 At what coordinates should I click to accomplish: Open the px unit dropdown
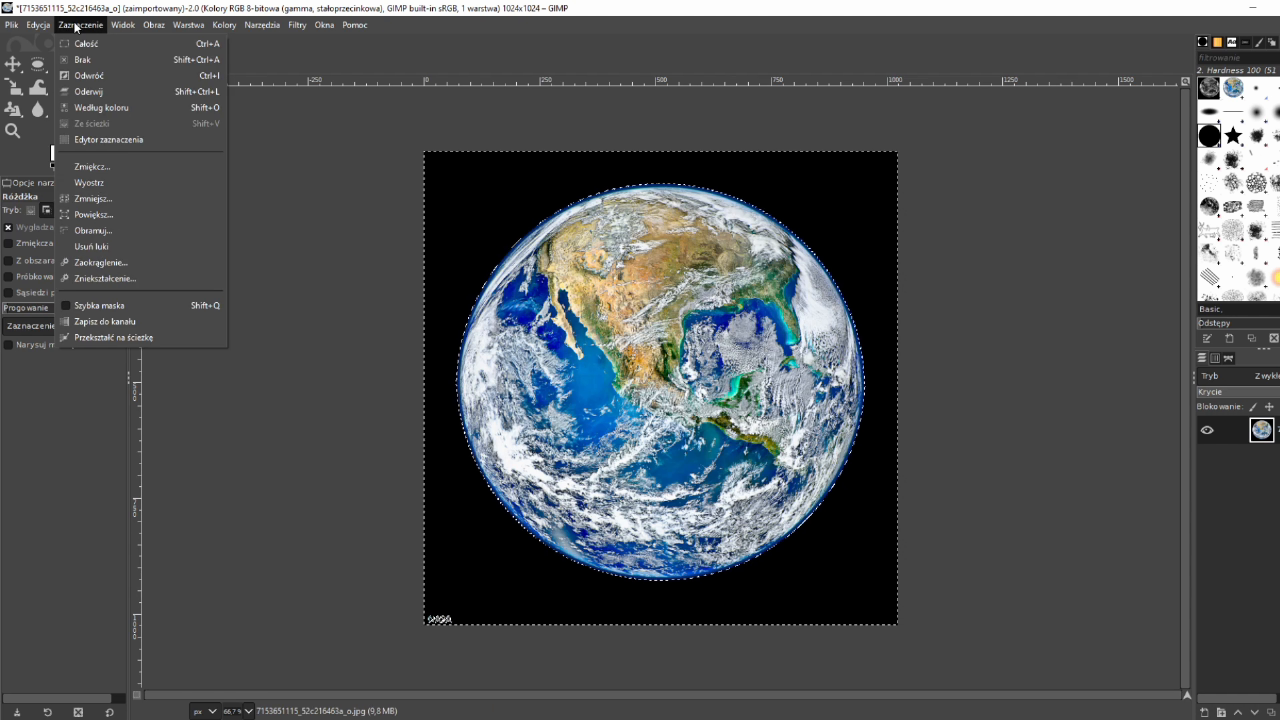[204, 711]
